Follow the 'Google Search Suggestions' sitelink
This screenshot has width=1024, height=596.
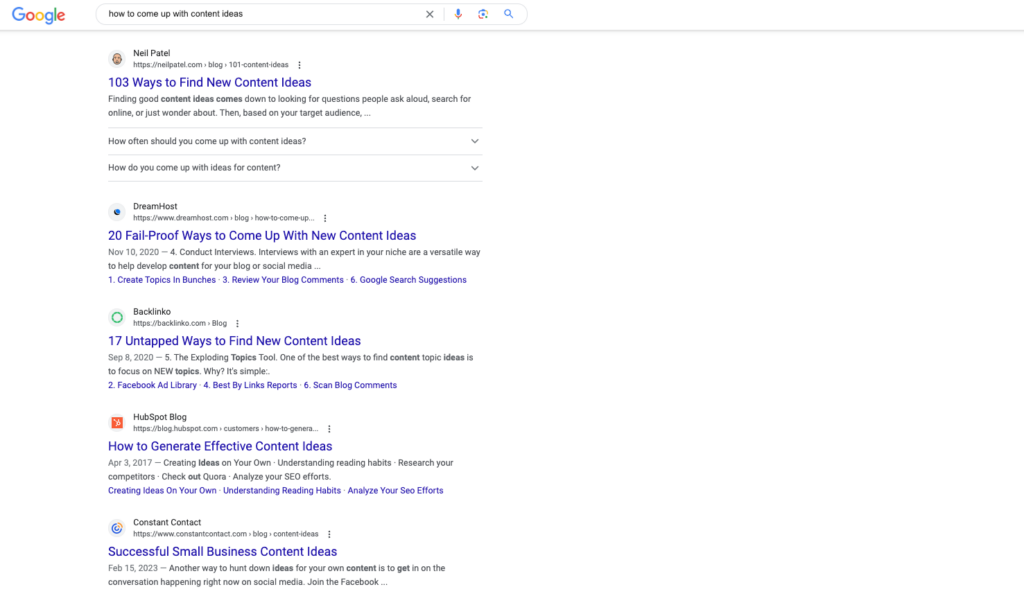(x=408, y=280)
